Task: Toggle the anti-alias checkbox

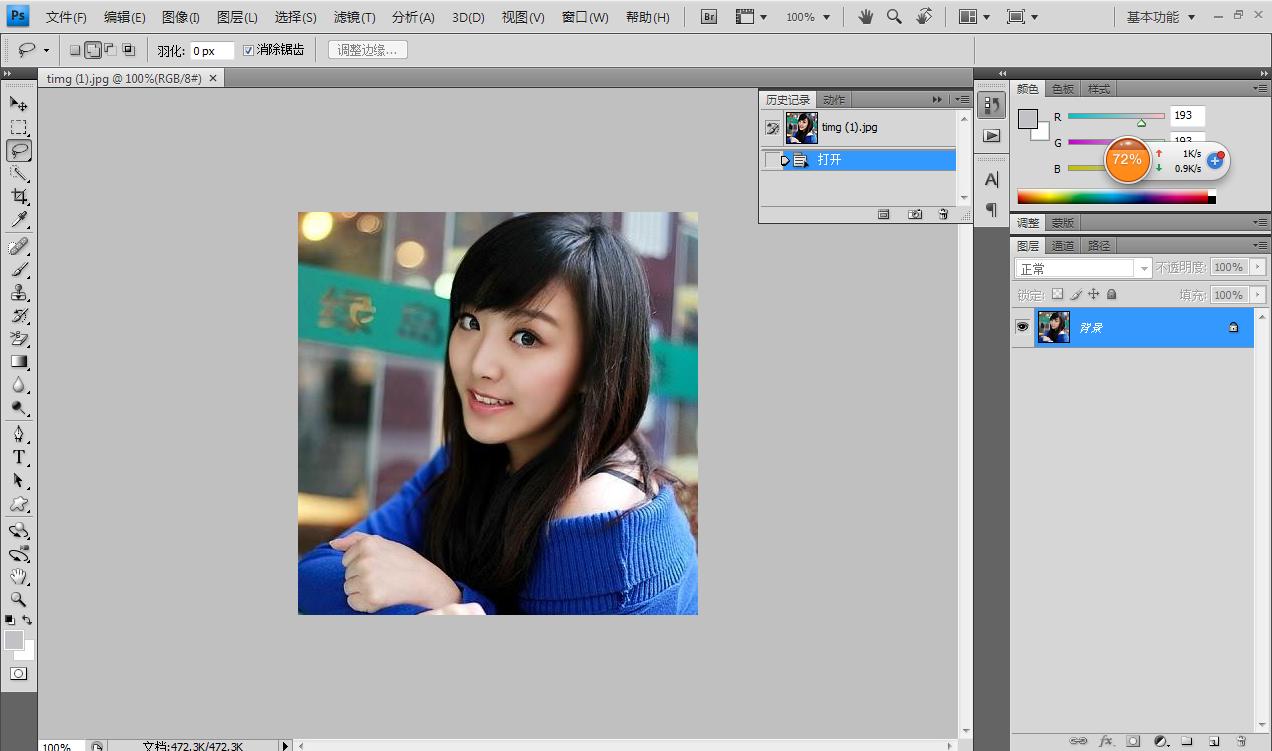Action: [249, 50]
